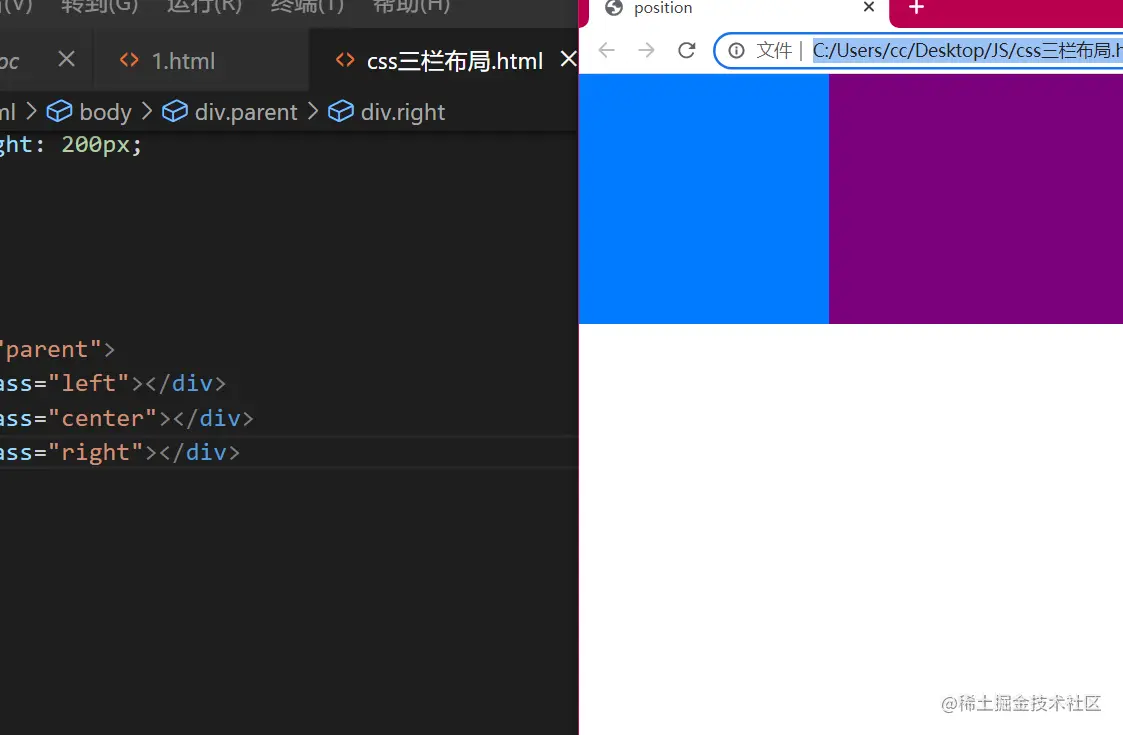1123x735 pixels.
Task: Click the "left" class string in code
Action: click(89, 383)
